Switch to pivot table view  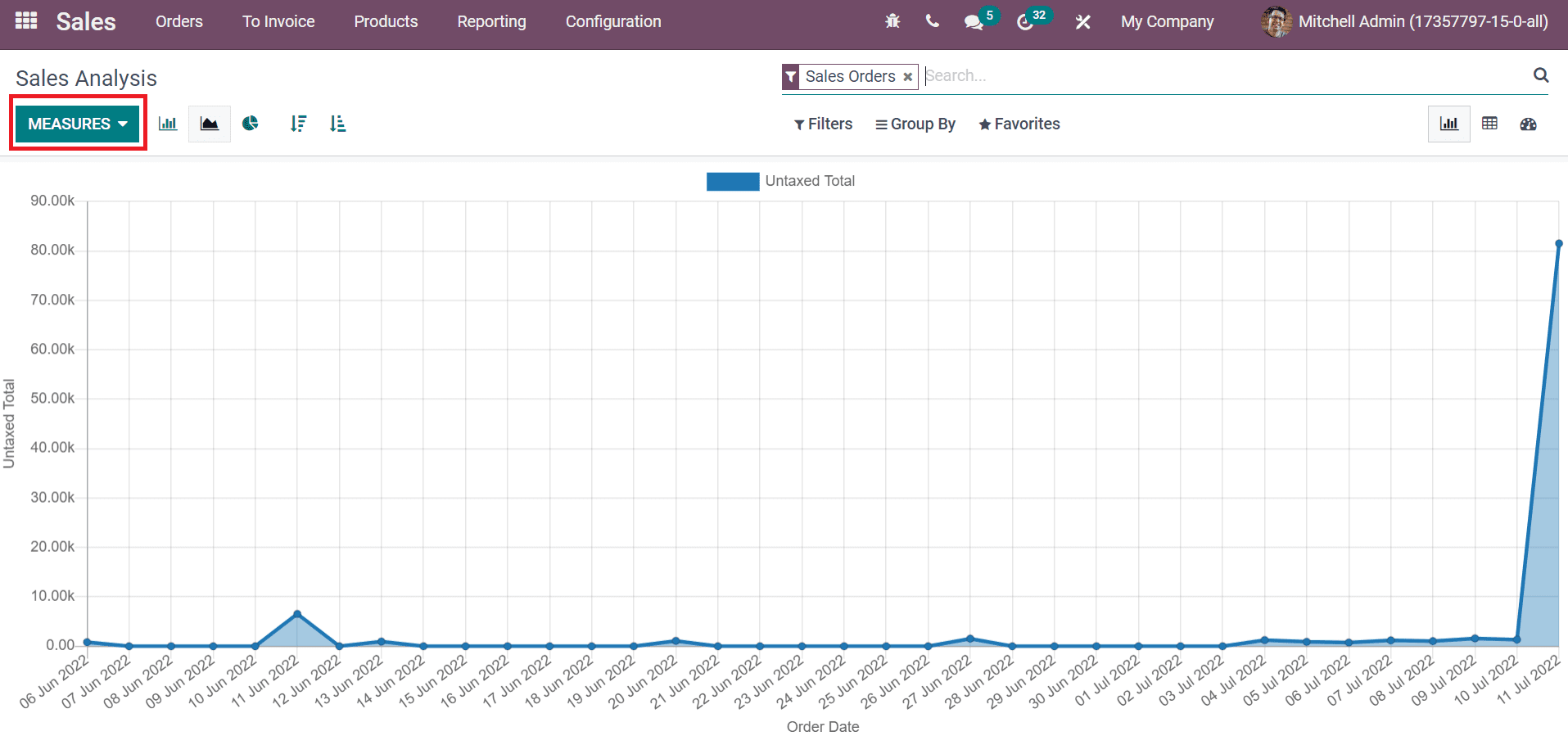(x=1489, y=124)
